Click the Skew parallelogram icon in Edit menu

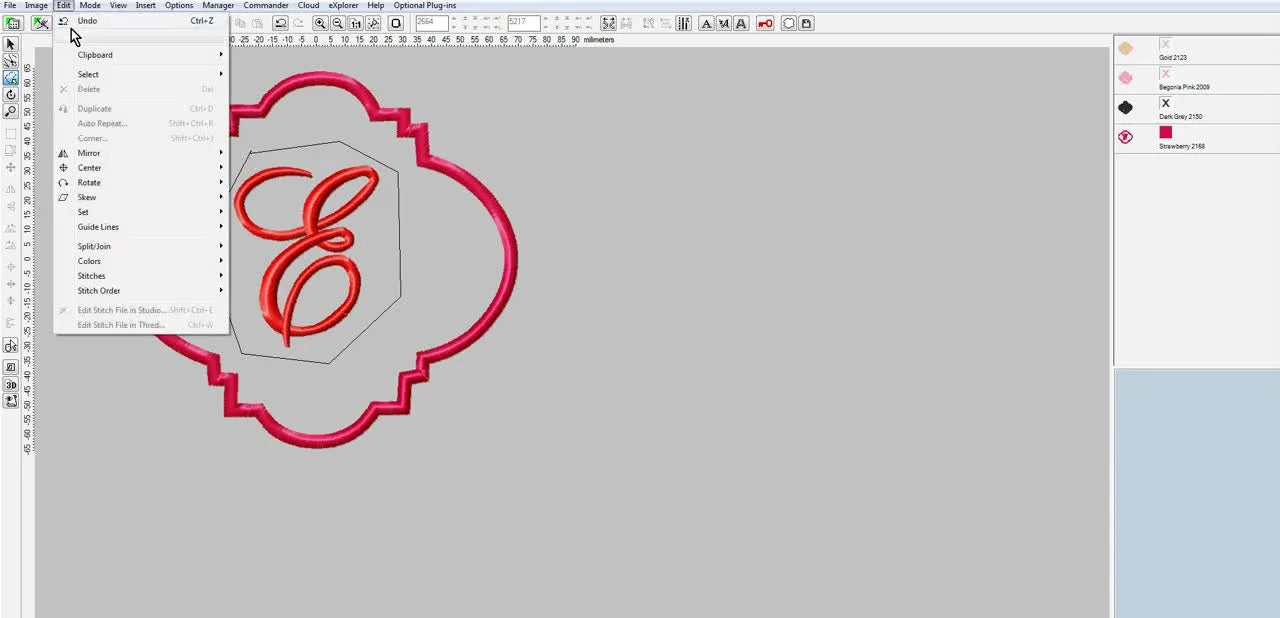coord(64,198)
